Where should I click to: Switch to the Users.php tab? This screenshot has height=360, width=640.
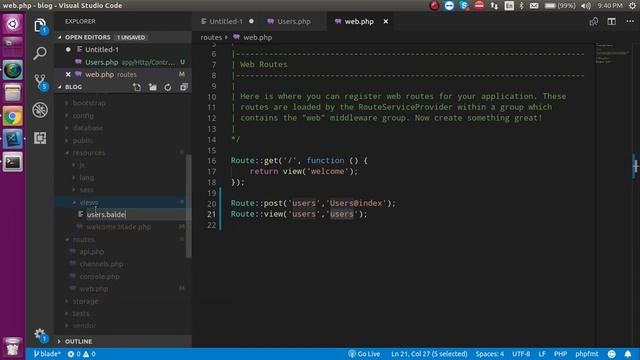point(294,21)
